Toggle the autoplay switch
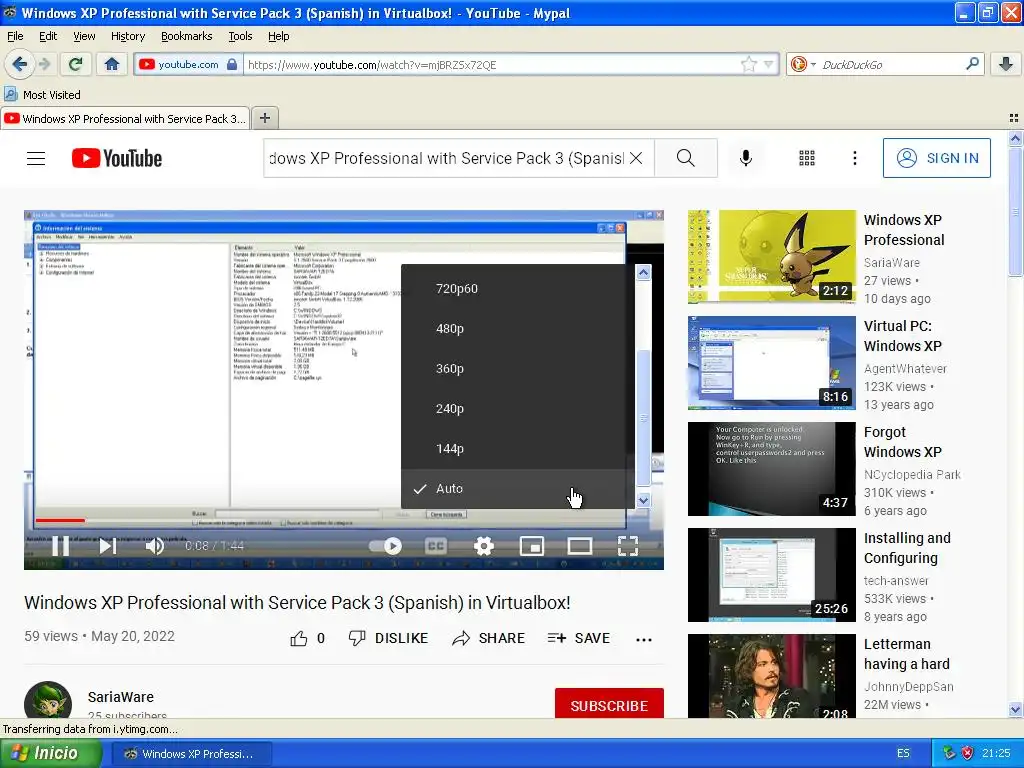The image size is (1024, 768). (x=385, y=546)
